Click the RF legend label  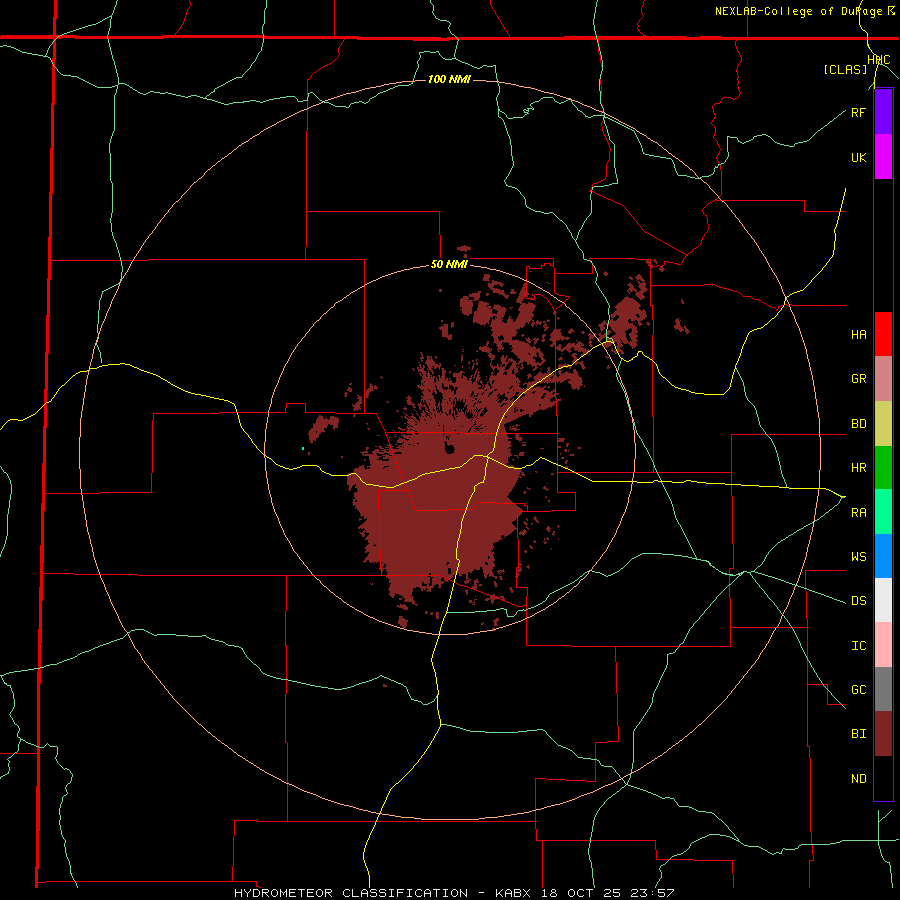tap(858, 112)
